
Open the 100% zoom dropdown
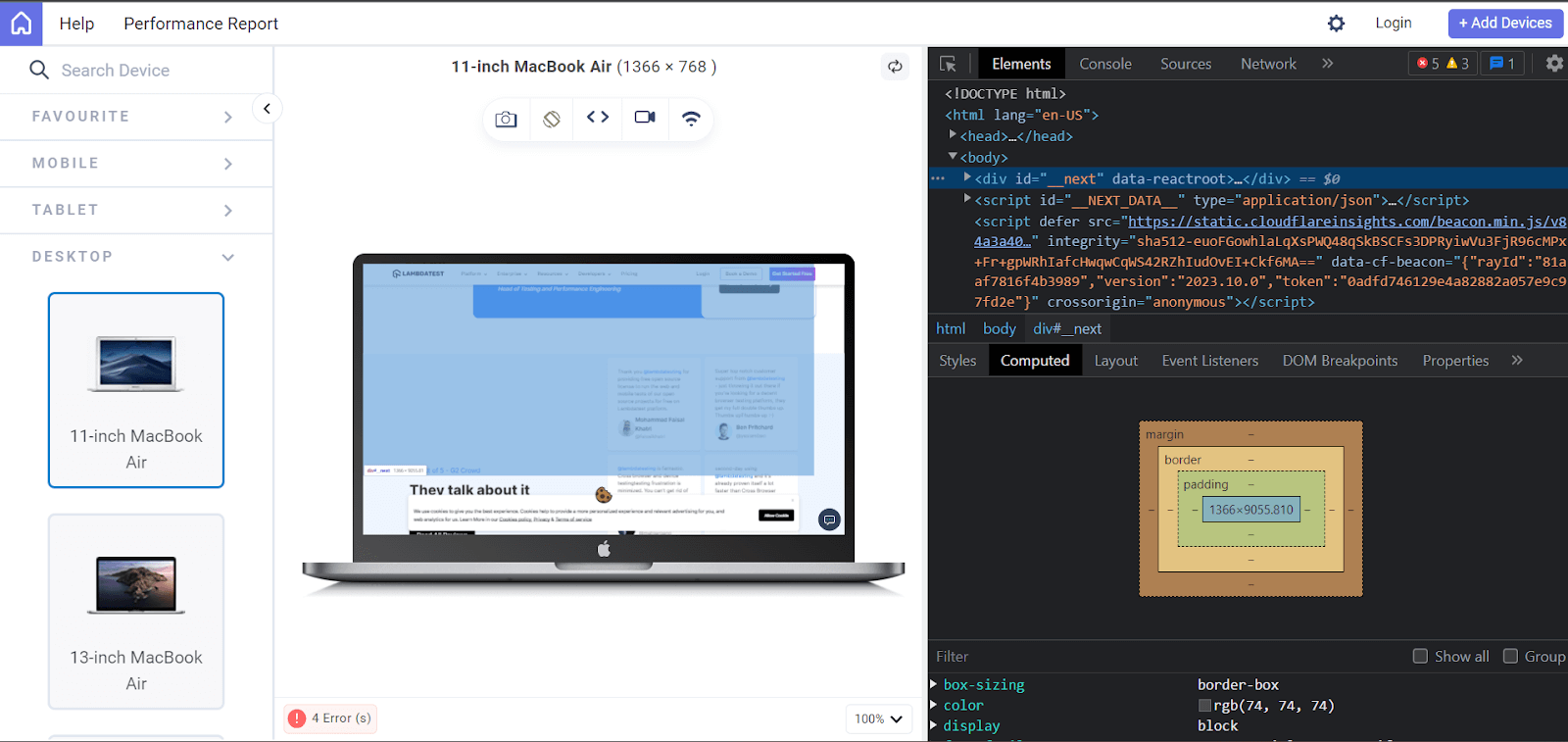tap(878, 718)
